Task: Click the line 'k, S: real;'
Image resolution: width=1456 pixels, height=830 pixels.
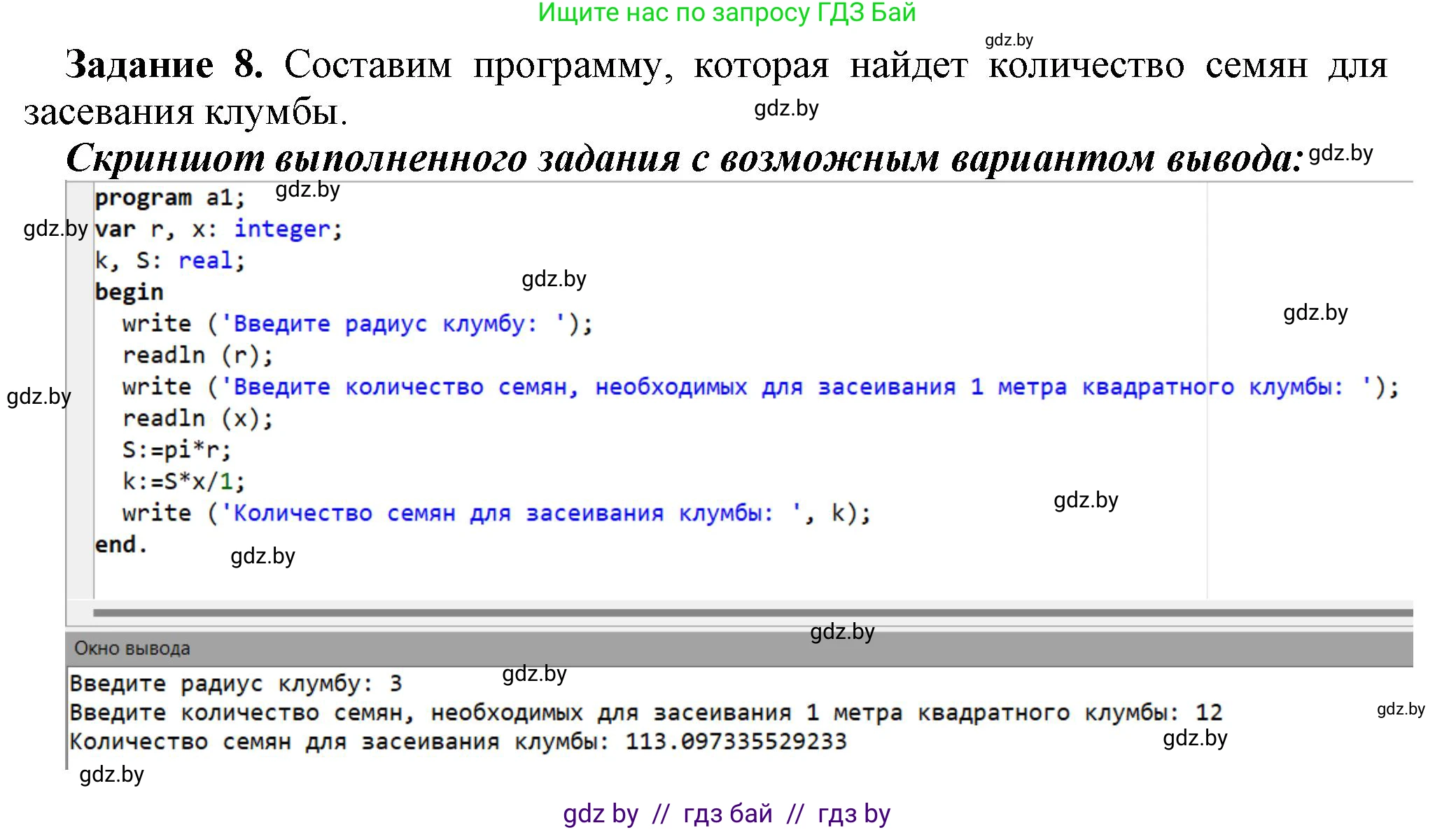Action: (x=170, y=261)
